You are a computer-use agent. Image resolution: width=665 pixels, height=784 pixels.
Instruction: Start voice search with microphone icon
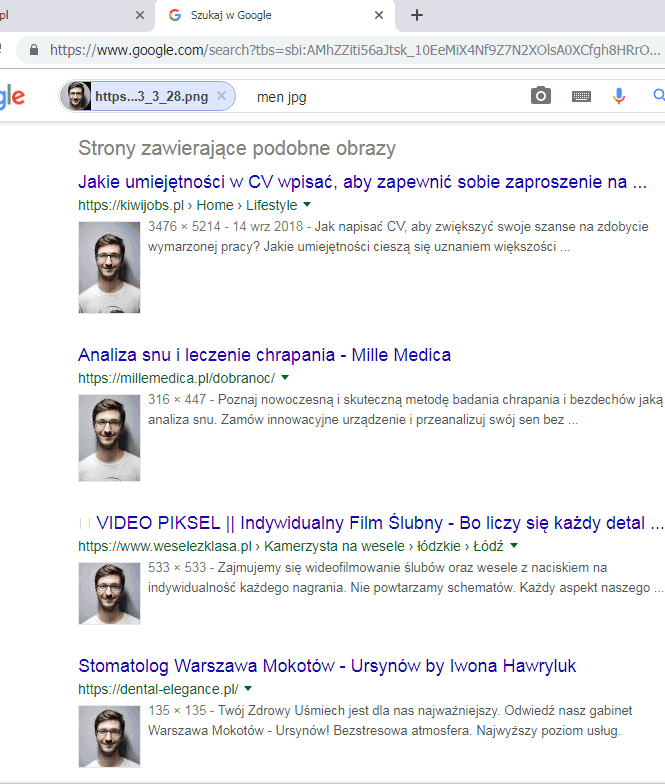coord(619,96)
